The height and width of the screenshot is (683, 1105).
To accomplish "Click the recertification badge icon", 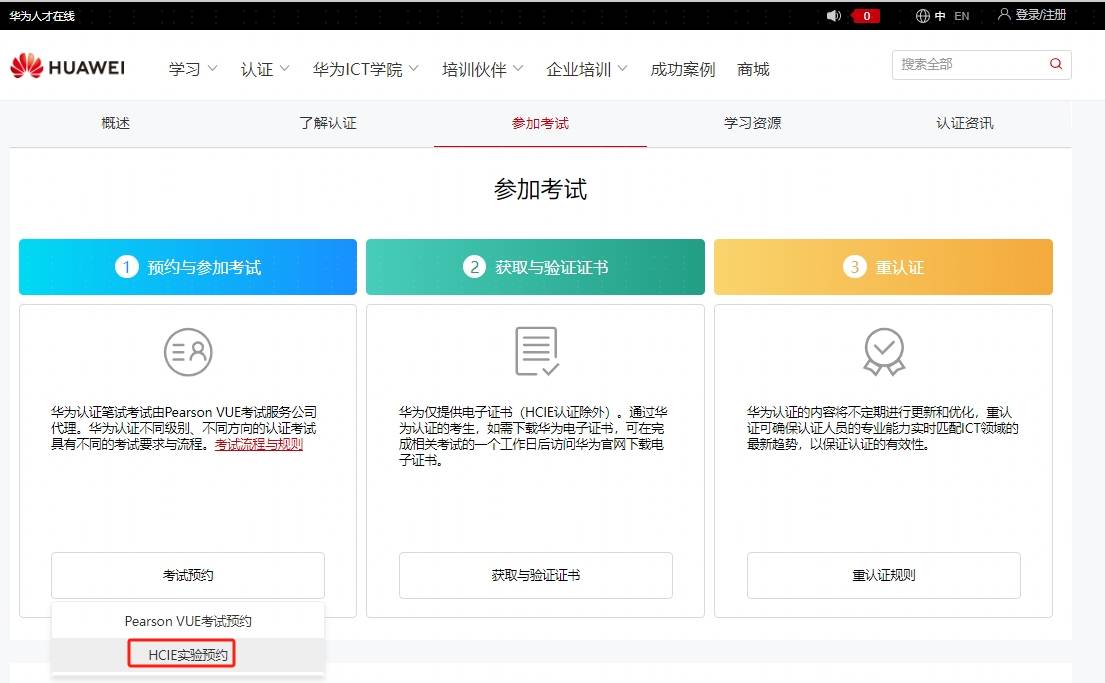I will pyautogui.click(x=883, y=352).
